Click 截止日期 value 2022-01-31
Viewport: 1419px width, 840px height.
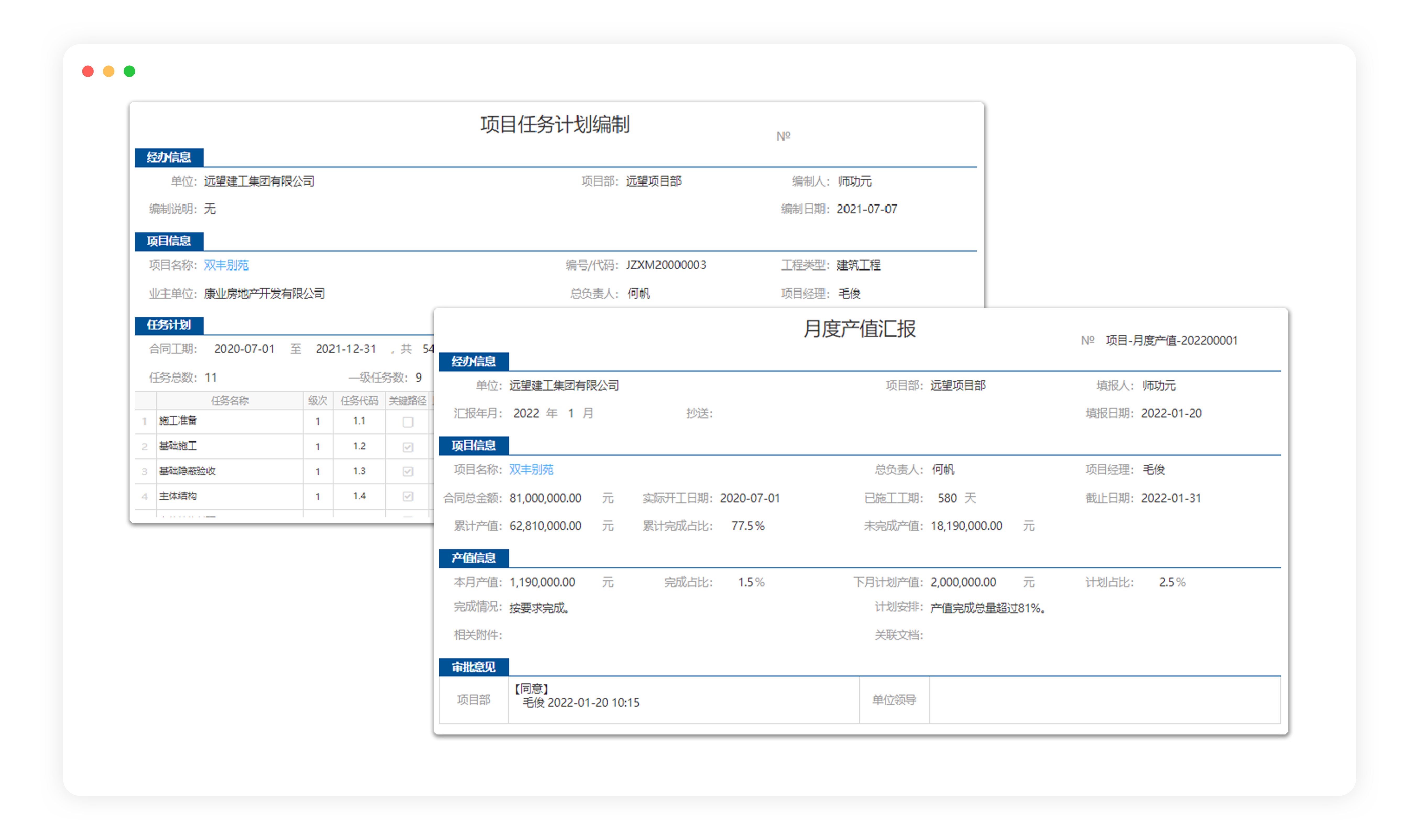coord(1171,498)
